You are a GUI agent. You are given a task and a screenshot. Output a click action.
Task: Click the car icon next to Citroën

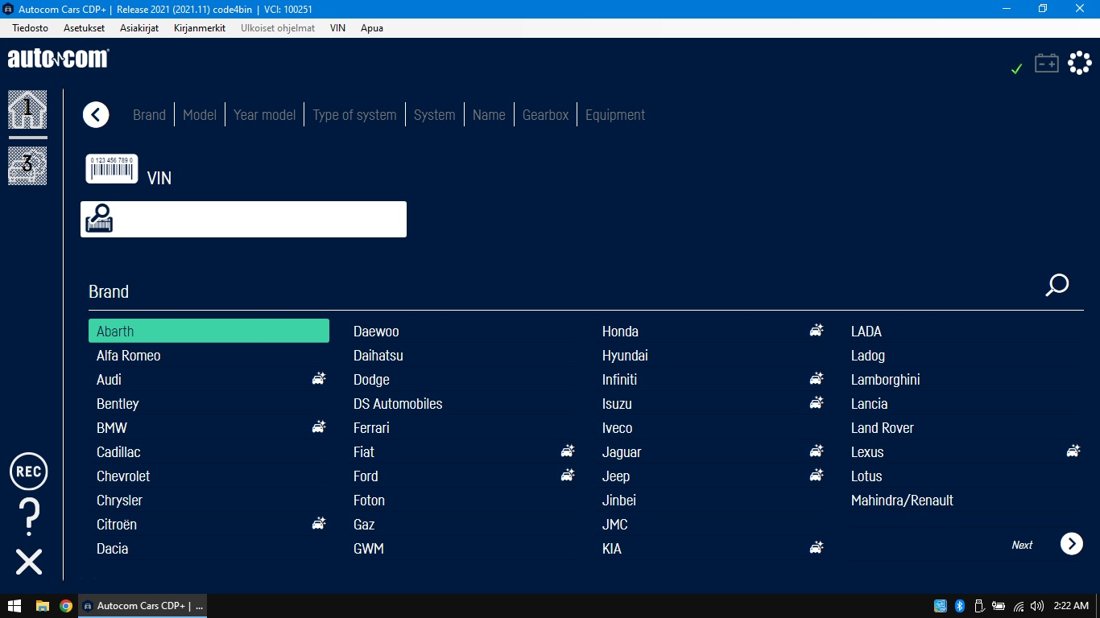(x=318, y=523)
